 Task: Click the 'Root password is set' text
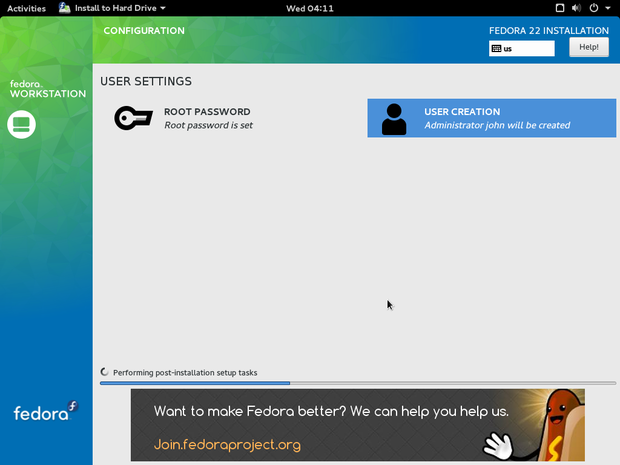coord(208,125)
